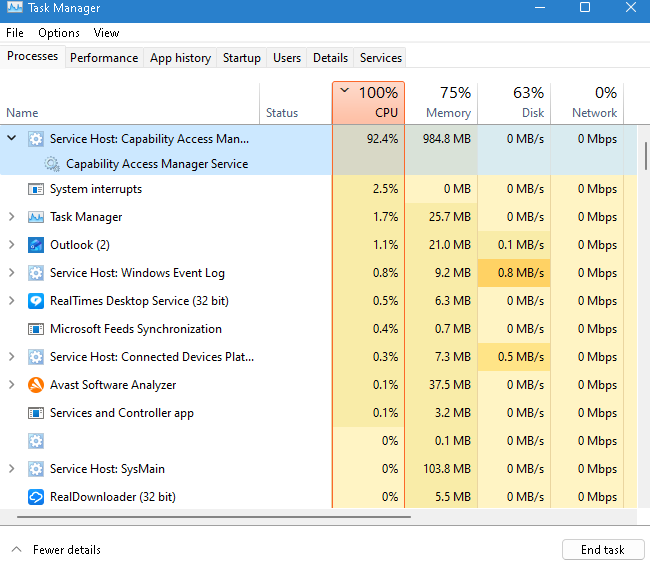Click the 92.4% CPU value

tap(382, 139)
